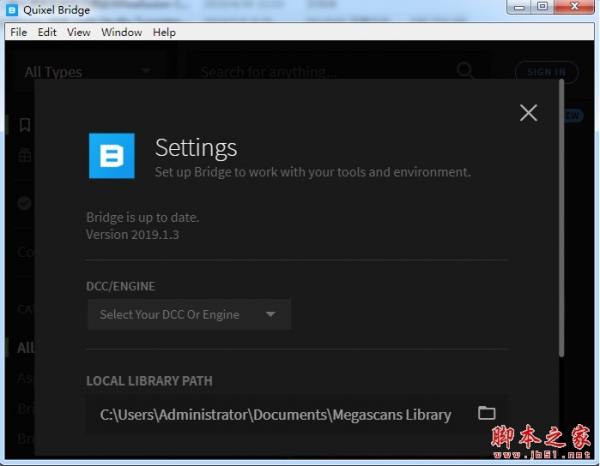Click the dimmed bookmark sidebar icon

[25, 125]
